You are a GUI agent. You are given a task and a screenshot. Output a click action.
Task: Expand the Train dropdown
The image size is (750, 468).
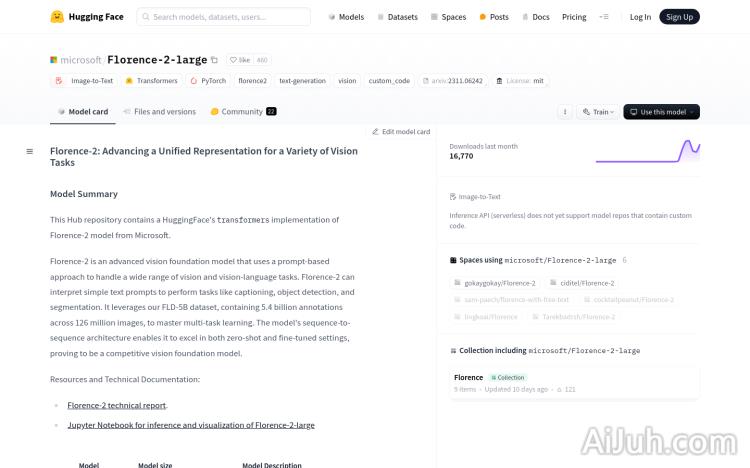(597, 112)
